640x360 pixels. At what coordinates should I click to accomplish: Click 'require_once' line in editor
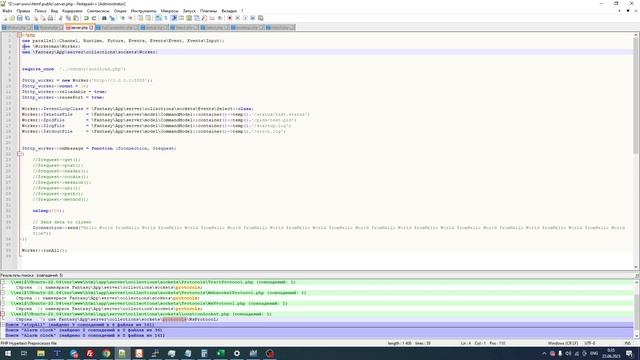click(x=74, y=69)
